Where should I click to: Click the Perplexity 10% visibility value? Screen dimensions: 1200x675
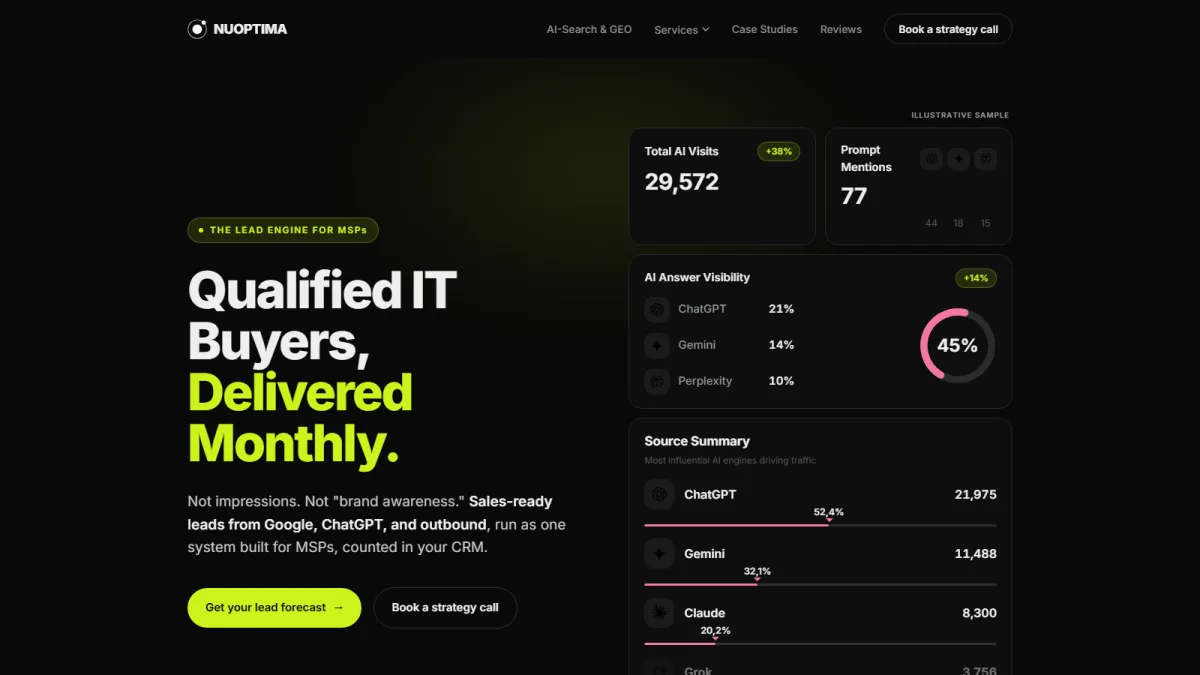[x=781, y=381]
